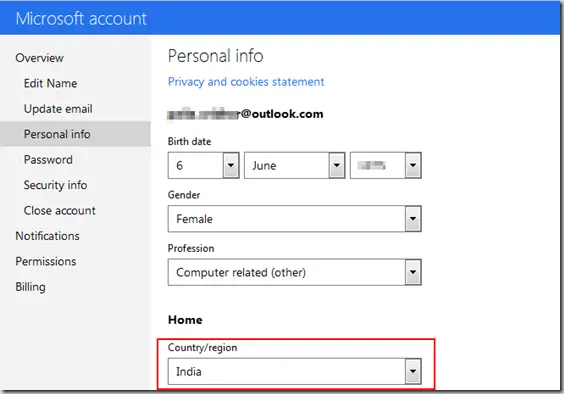Click the Profession label
Image resolution: width=564 pixels, height=394 pixels.
pos(191,248)
